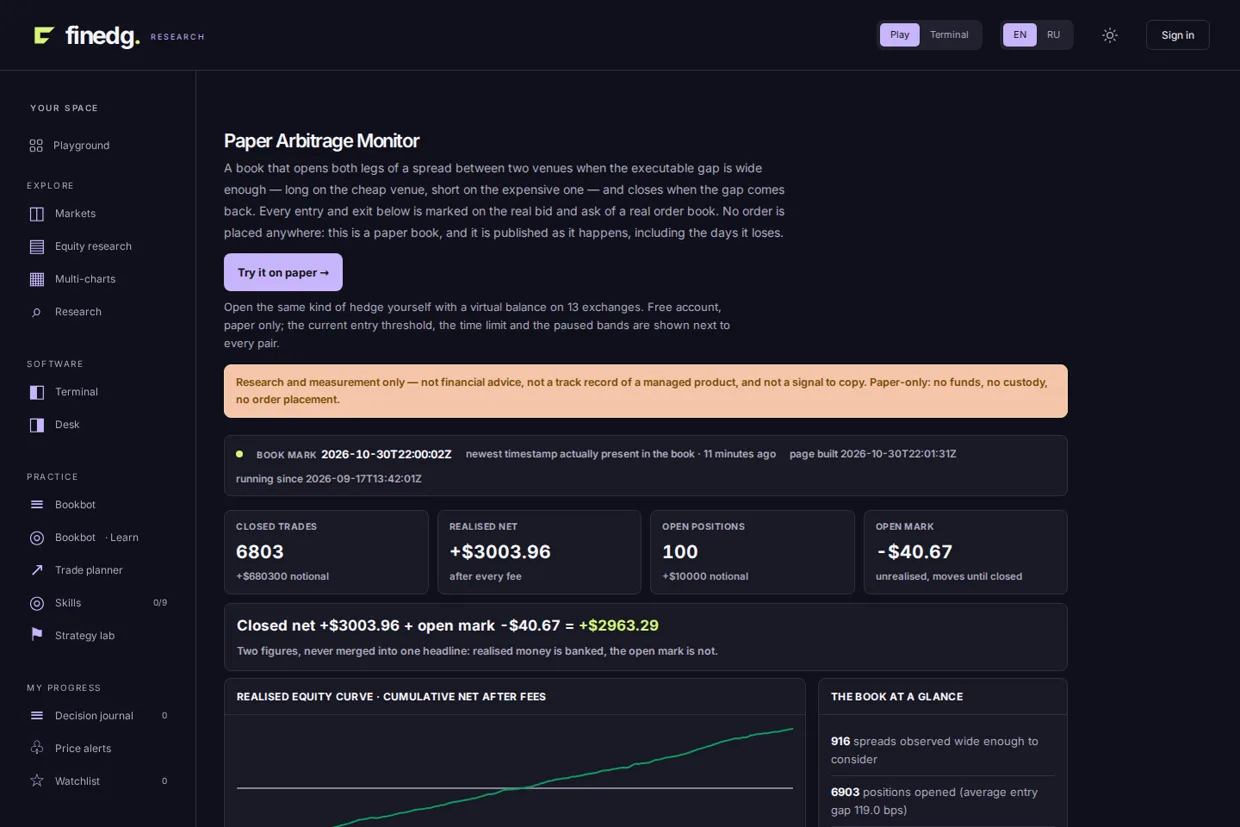Open Multi-charts page
Image resolution: width=1240 pixels, height=827 pixels.
pos(85,279)
